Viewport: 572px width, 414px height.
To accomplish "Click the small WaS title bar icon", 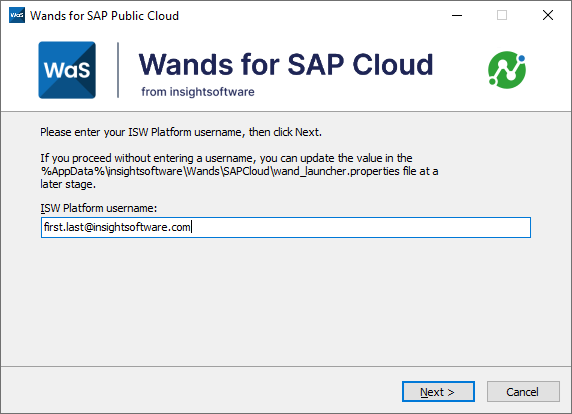I will (x=17, y=15).
